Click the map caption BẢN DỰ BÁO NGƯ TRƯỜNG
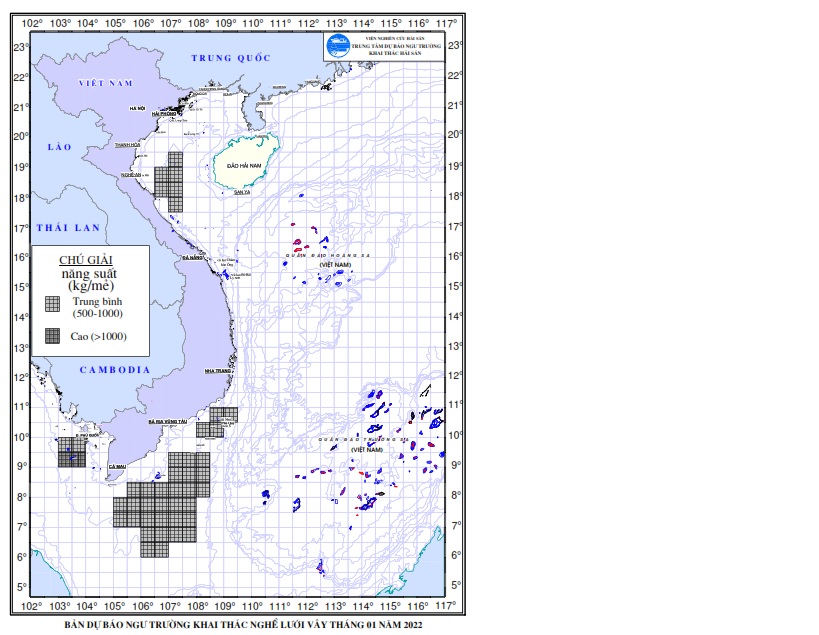The height and width of the screenshot is (635, 819). (243, 625)
